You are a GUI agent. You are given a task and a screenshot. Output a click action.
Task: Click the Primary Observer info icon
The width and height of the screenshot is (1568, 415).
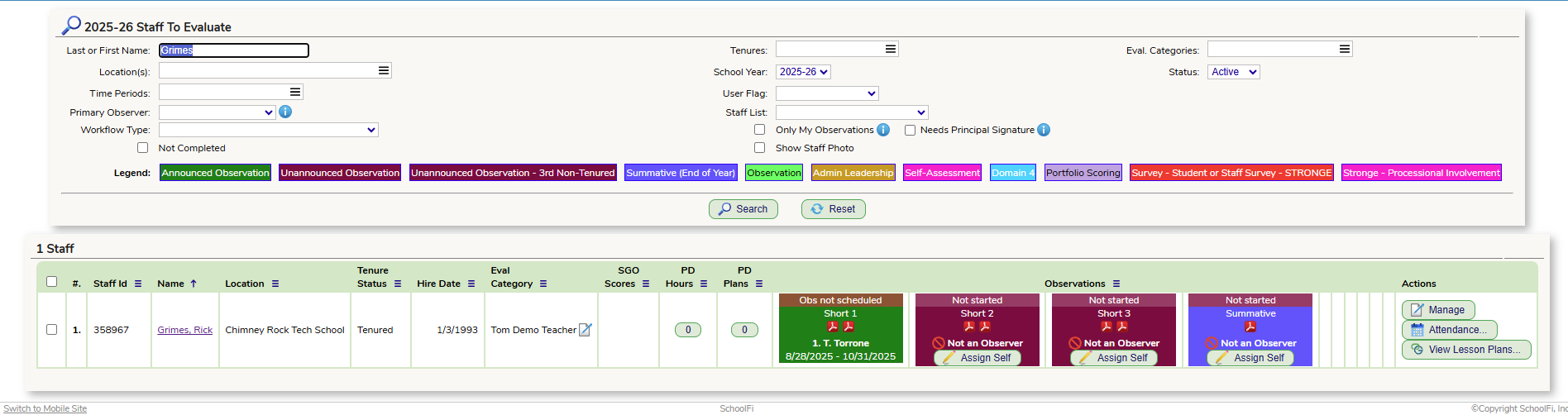coord(285,112)
